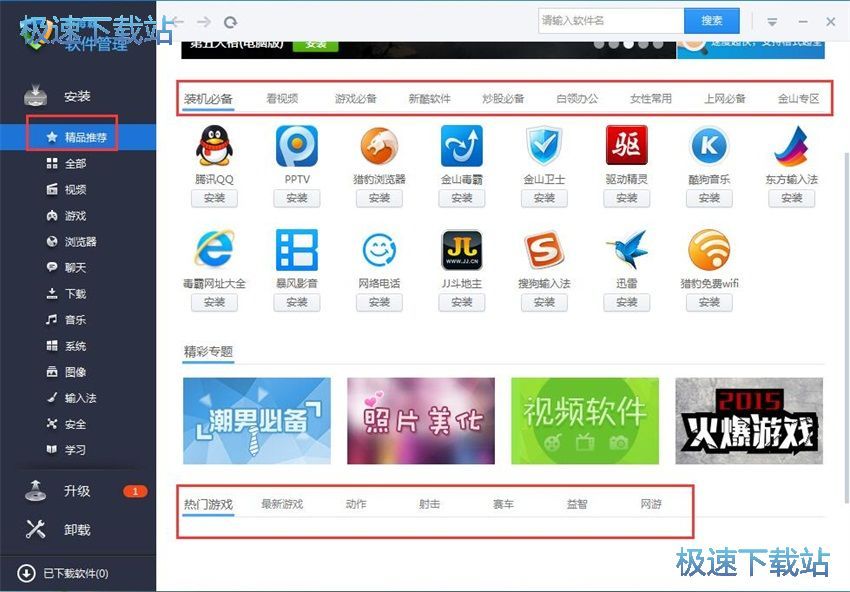The height and width of the screenshot is (592, 850).
Task: Open the 迅雷 bird icon
Action: (x=627, y=249)
